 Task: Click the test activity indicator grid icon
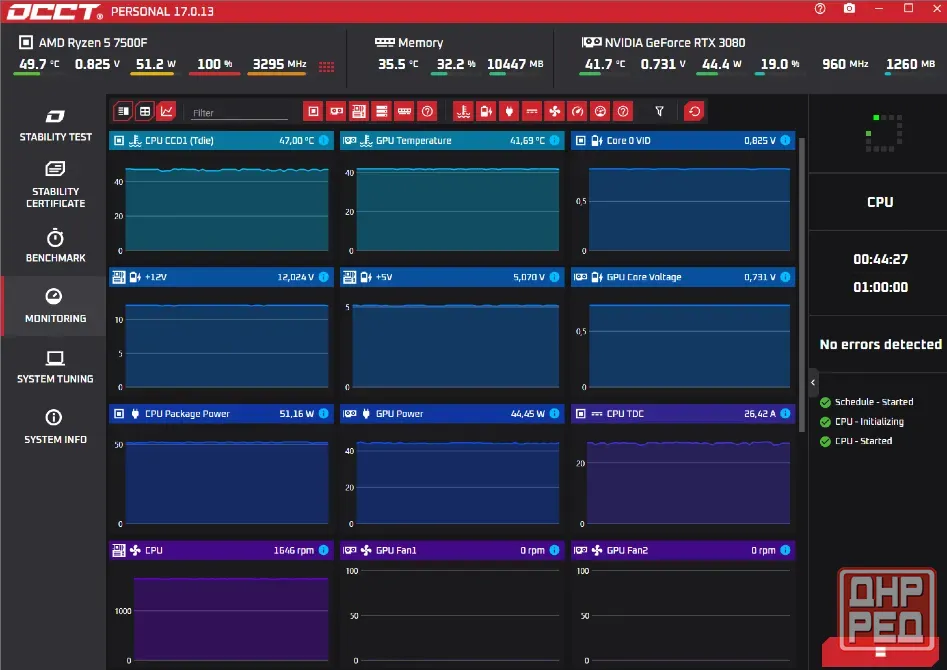pos(884,133)
